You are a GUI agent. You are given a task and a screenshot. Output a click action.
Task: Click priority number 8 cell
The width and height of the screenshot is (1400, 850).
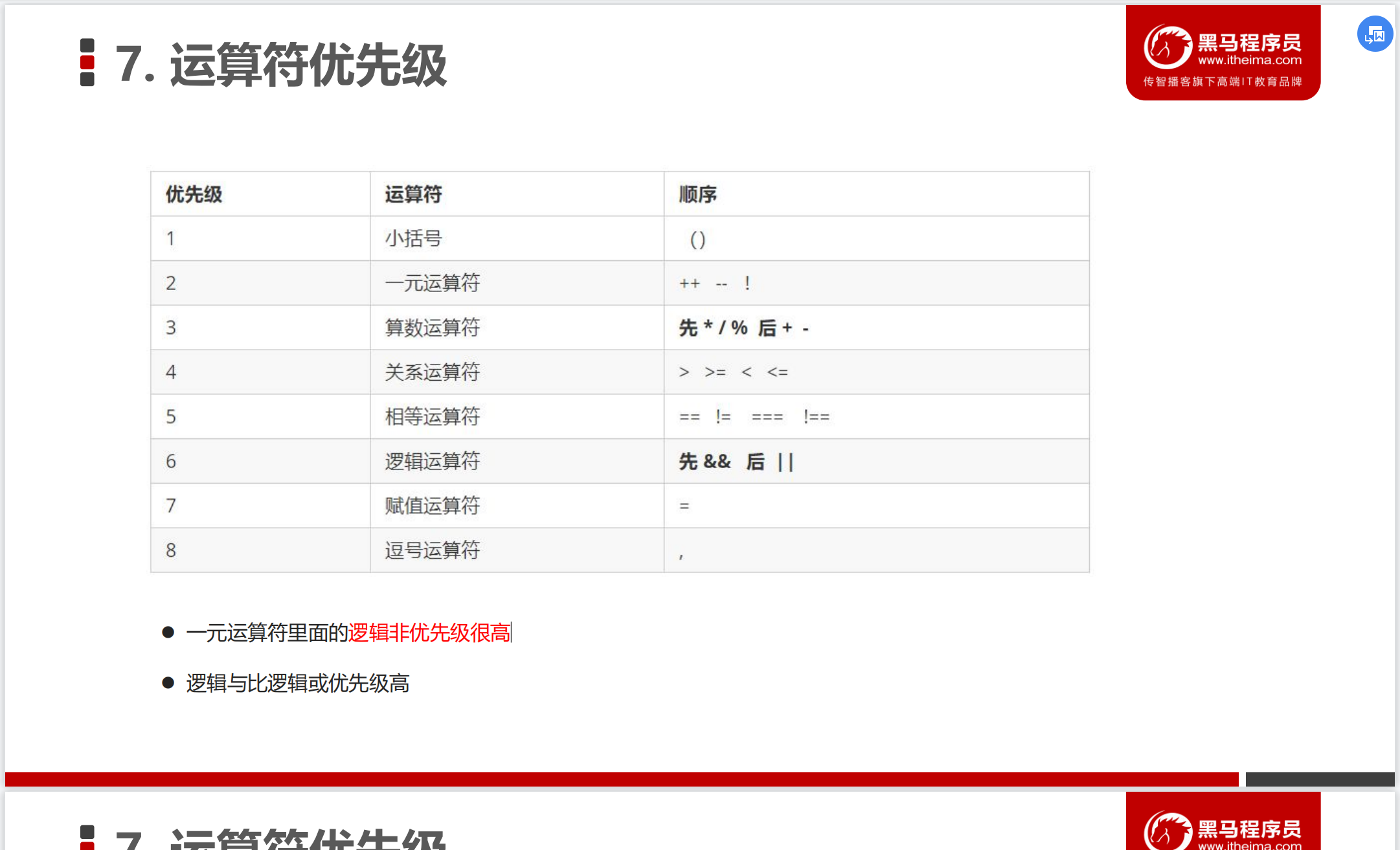(x=260, y=550)
